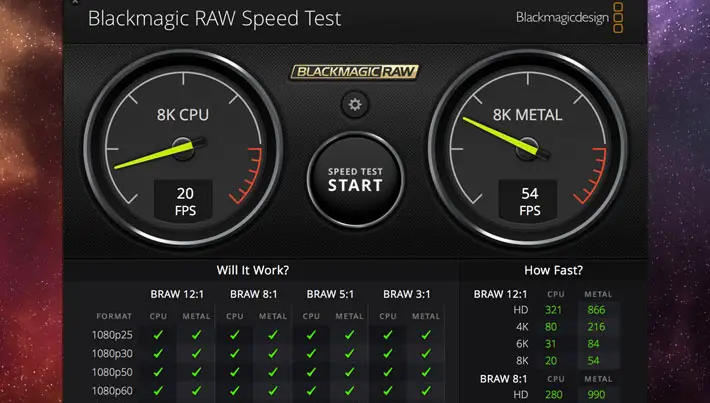Click the 1080p60 BRAW 3:1 CPU checkmark

pyautogui.click(x=388, y=390)
